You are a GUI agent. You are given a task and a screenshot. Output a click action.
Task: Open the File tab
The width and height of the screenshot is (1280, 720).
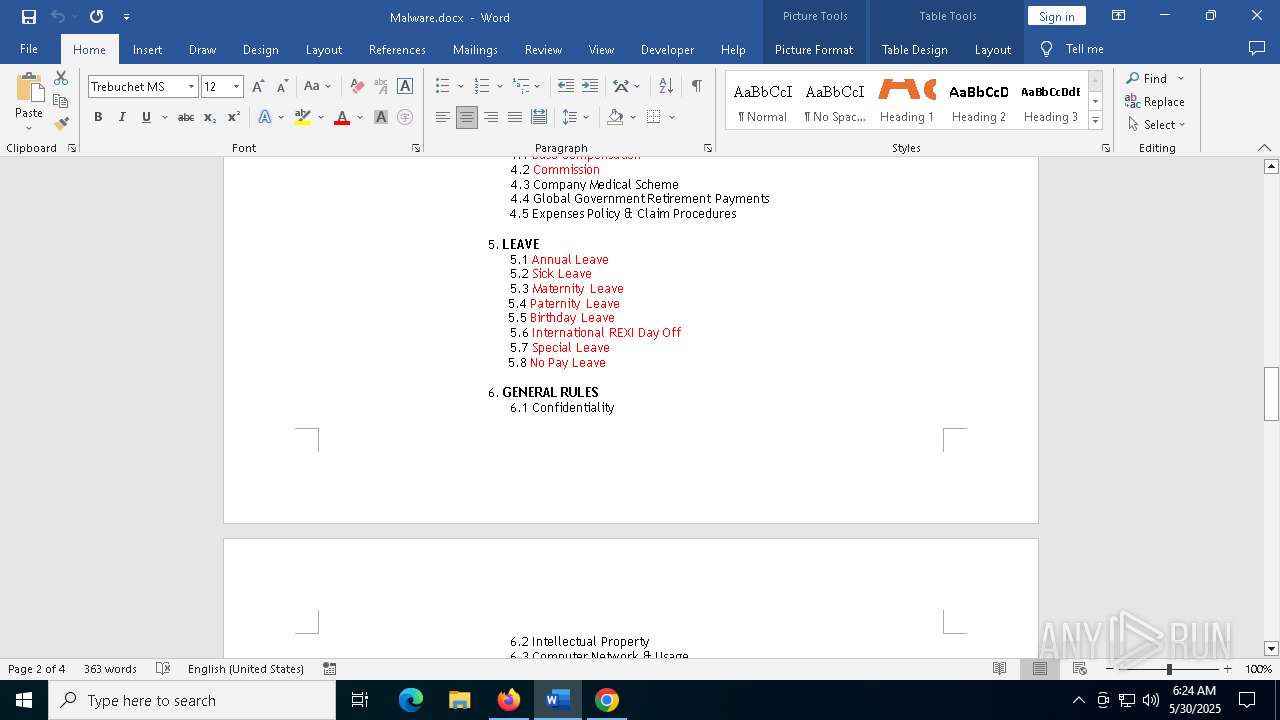click(x=29, y=49)
